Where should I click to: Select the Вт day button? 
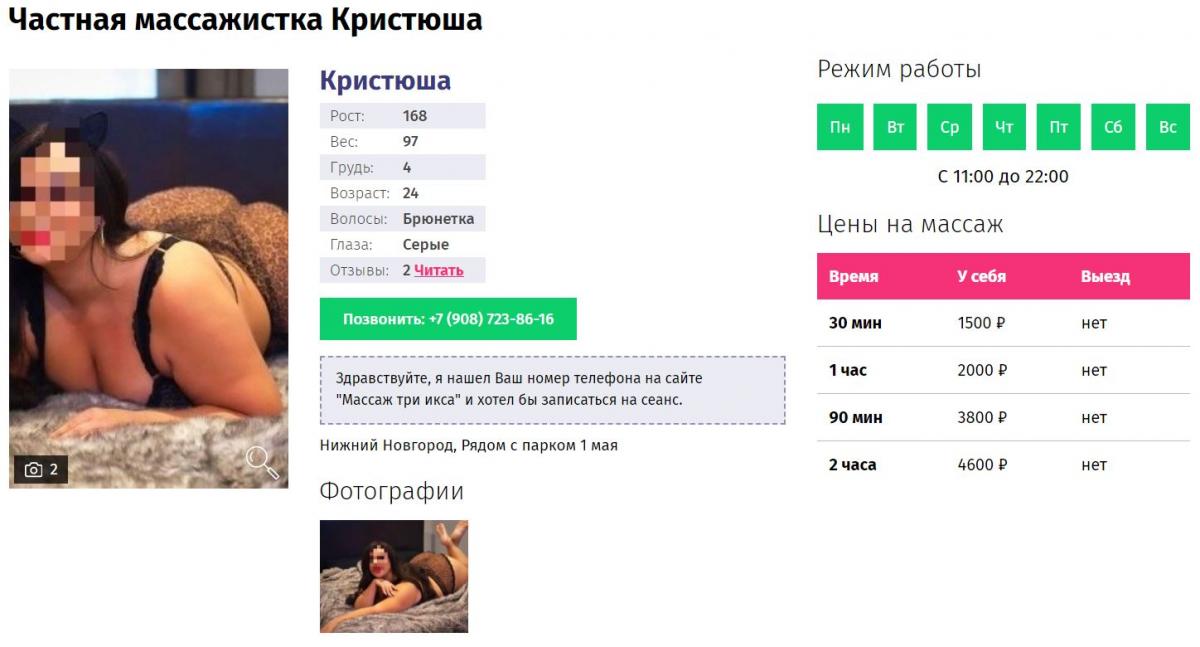pyautogui.click(x=895, y=127)
